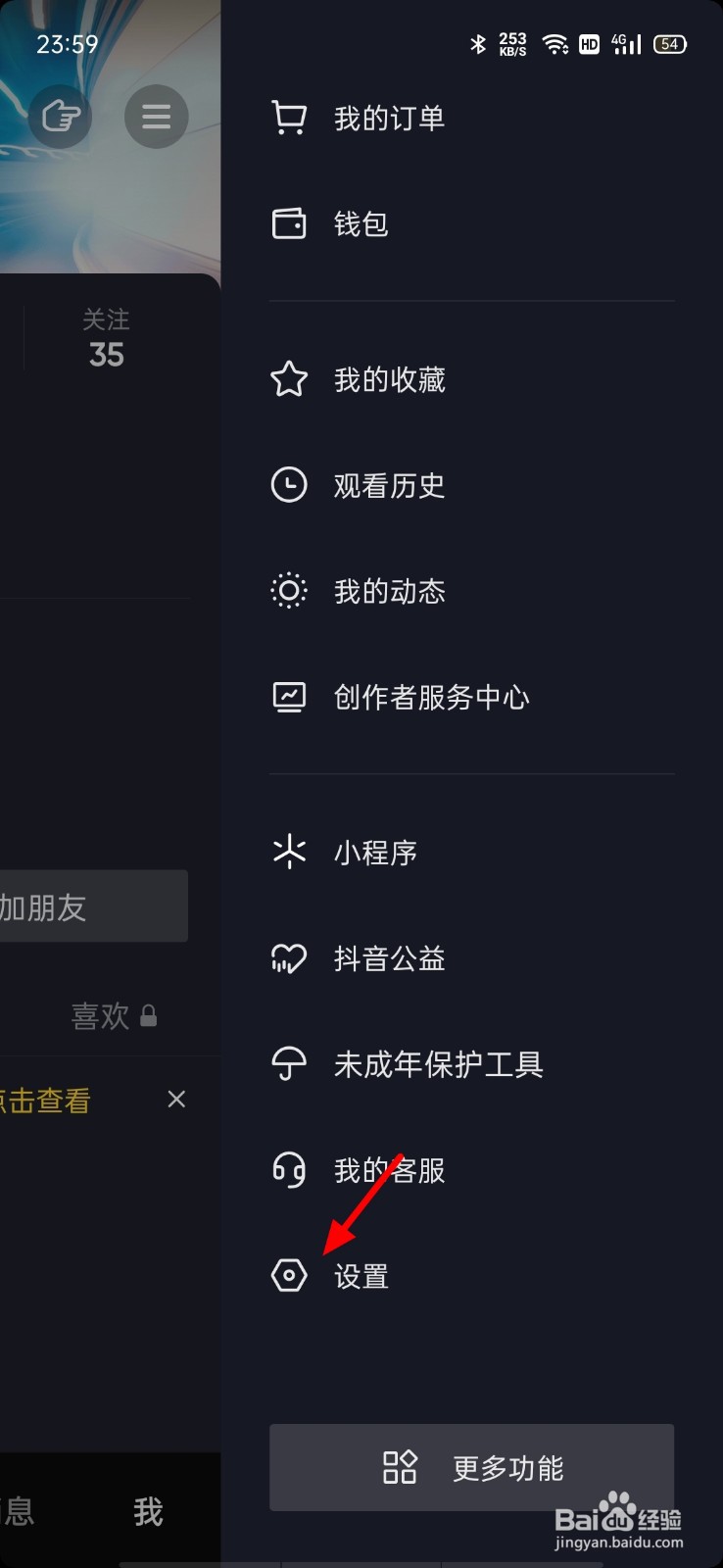The width and height of the screenshot is (723, 1568).
Task: Open the Wallet icon (钱包)
Action: (x=289, y=224)
